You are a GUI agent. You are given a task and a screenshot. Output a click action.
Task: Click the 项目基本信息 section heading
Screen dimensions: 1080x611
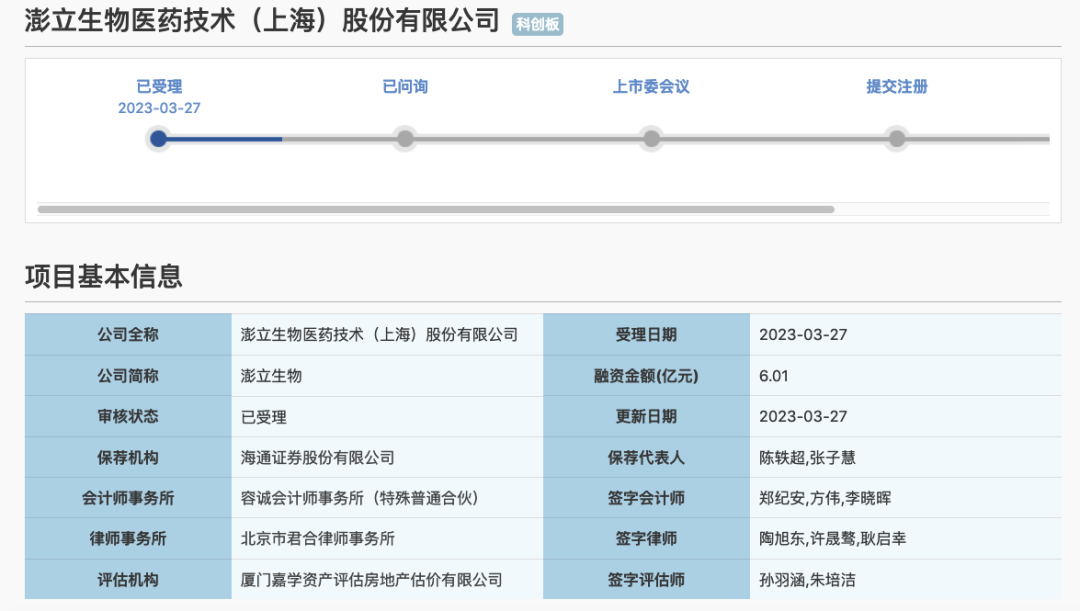pyautogui.click(x=104, y=277)
